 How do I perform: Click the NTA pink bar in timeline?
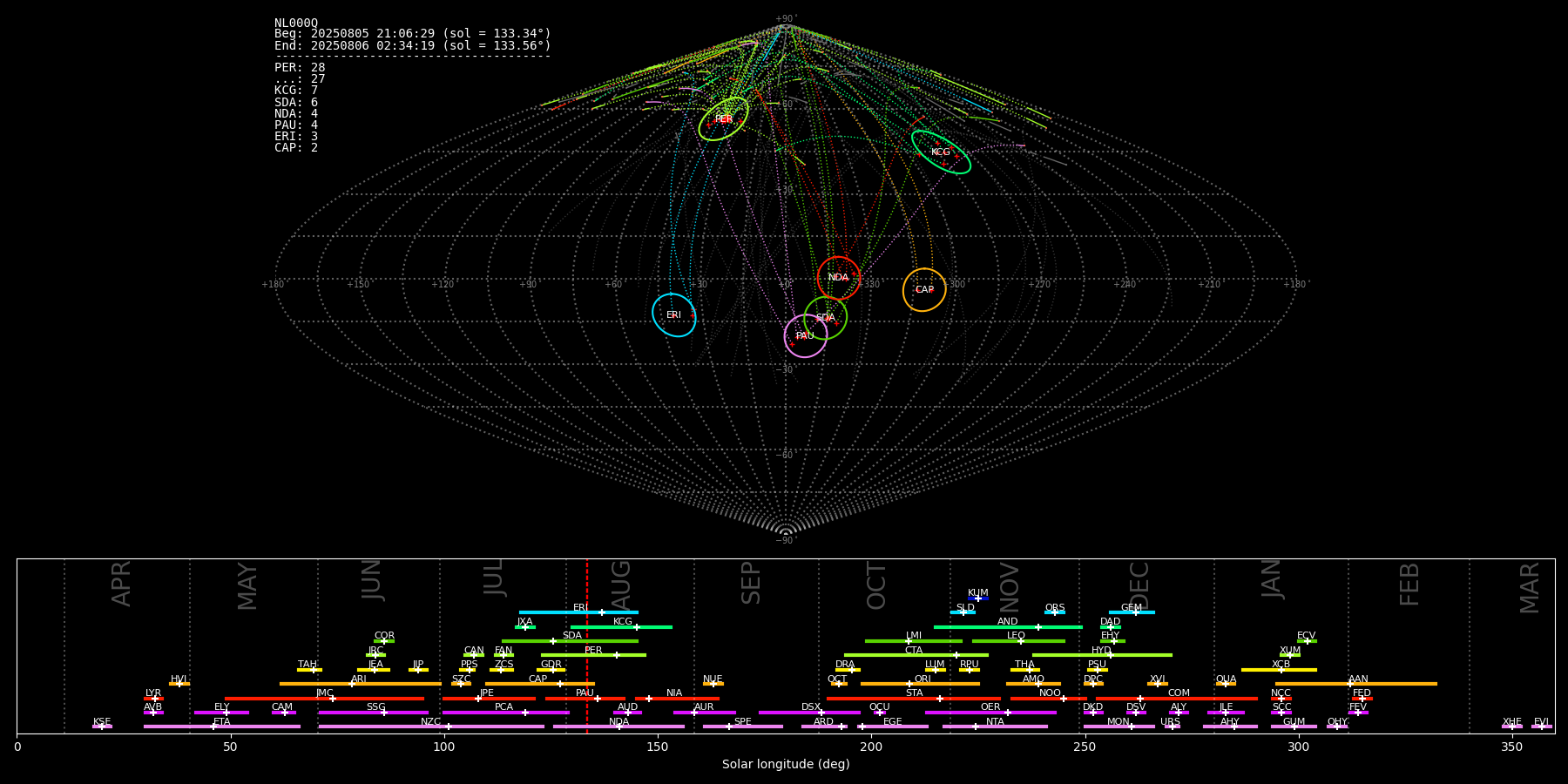tap(995, 727)
